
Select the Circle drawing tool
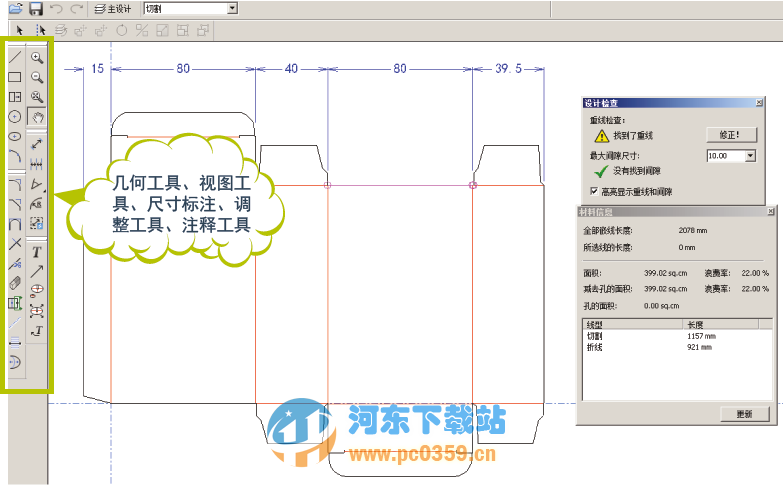pyautogui.click(x=15, y=116)
